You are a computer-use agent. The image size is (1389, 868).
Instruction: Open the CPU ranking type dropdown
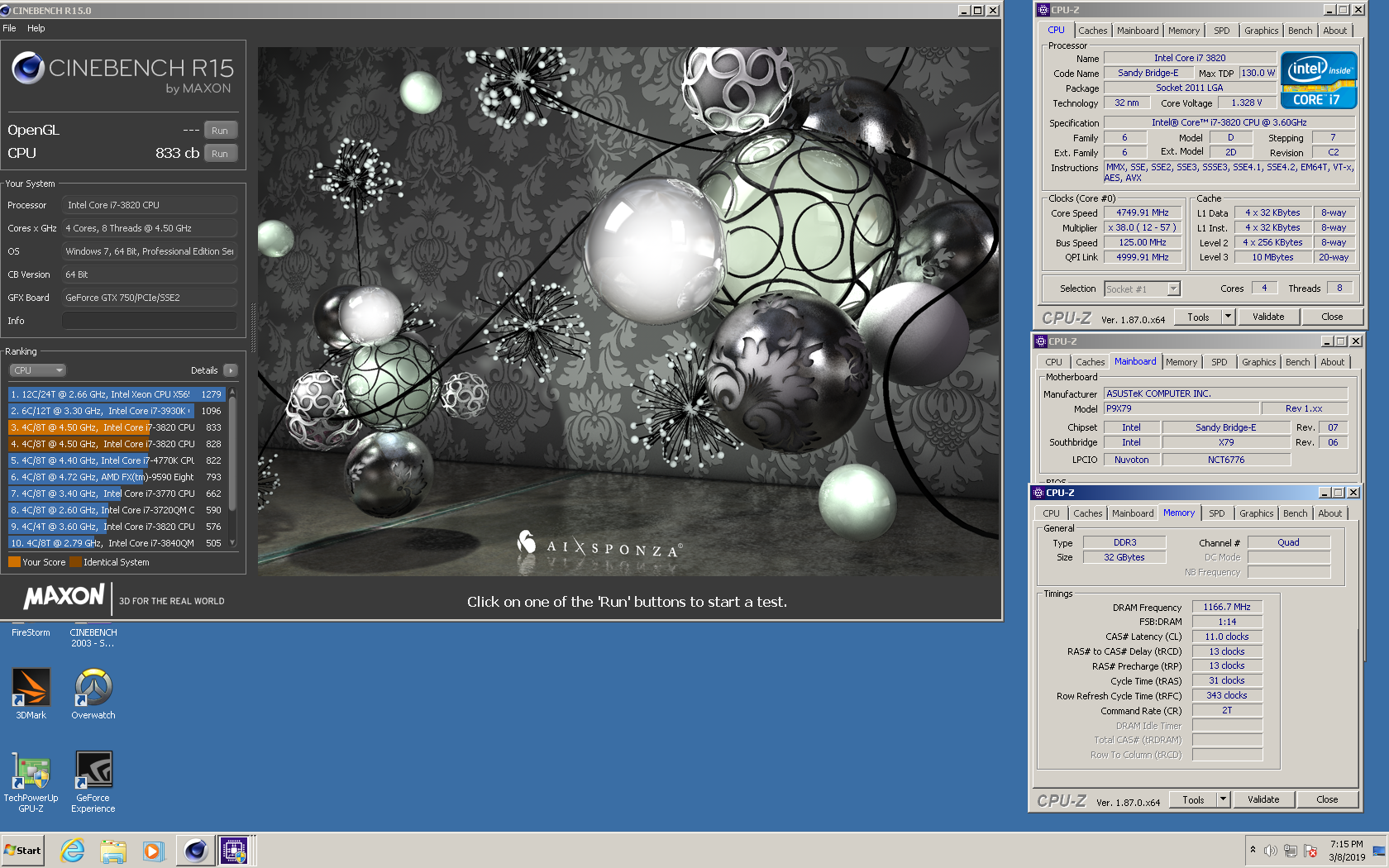pyautogui.click(x=37, y=370)
